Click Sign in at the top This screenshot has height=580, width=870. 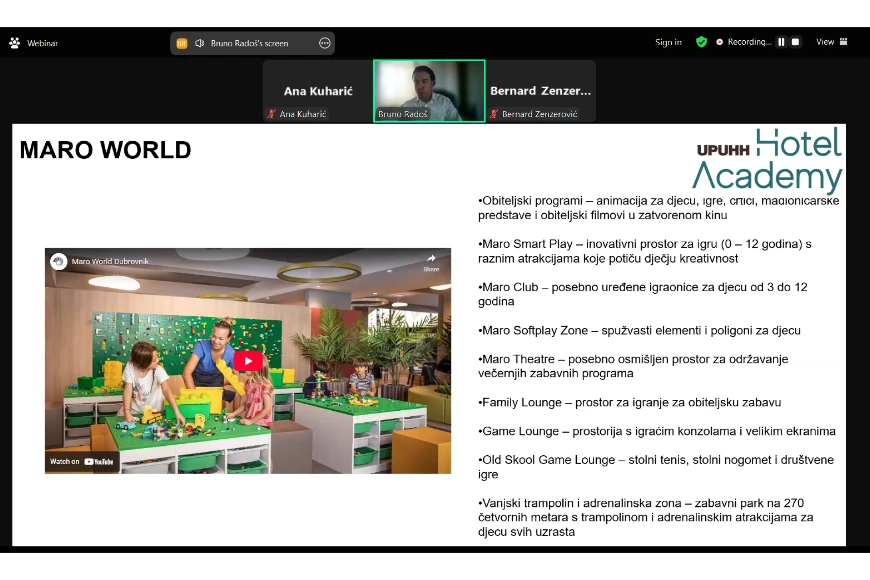668,42
